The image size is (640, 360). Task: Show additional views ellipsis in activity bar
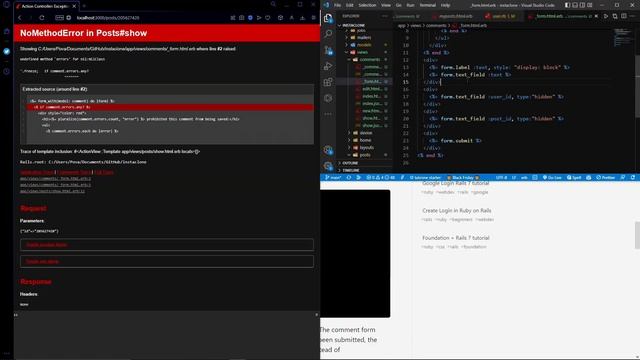pyautogui.click(x=328, y=114)
